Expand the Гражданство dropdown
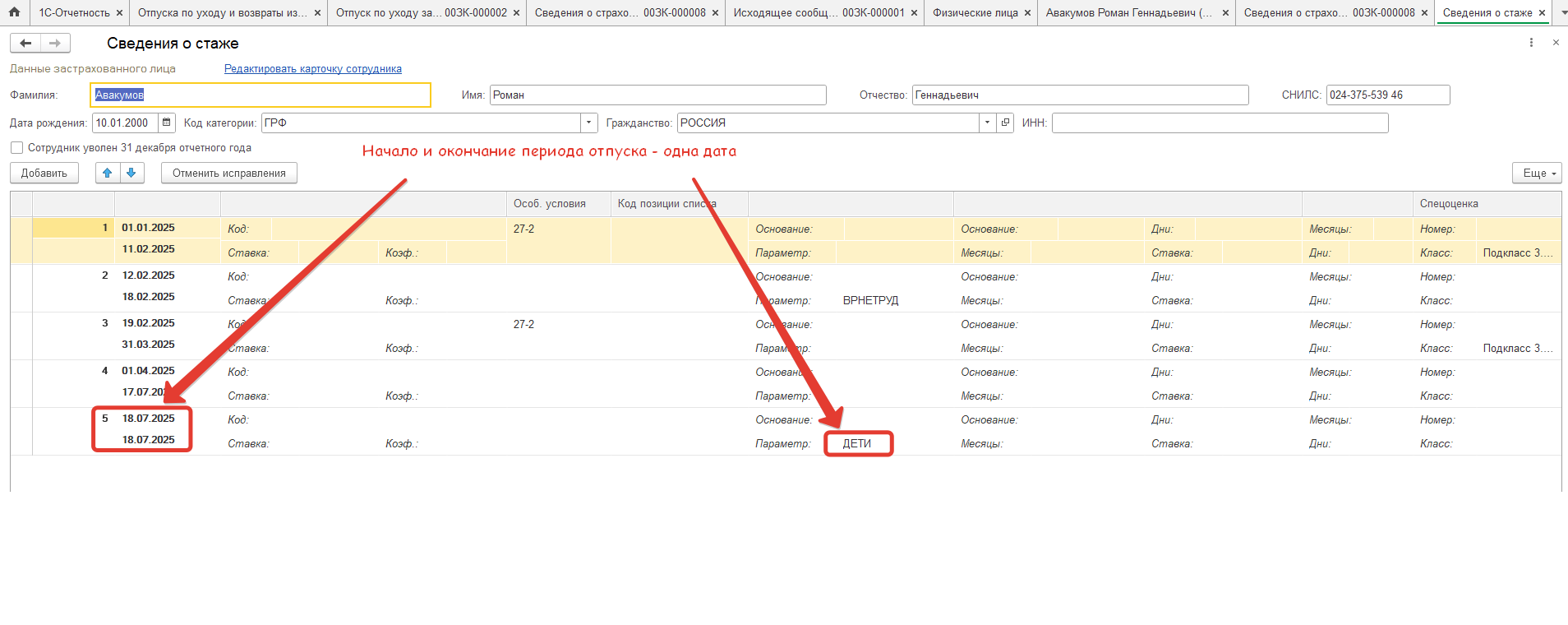 click(987, 123)
